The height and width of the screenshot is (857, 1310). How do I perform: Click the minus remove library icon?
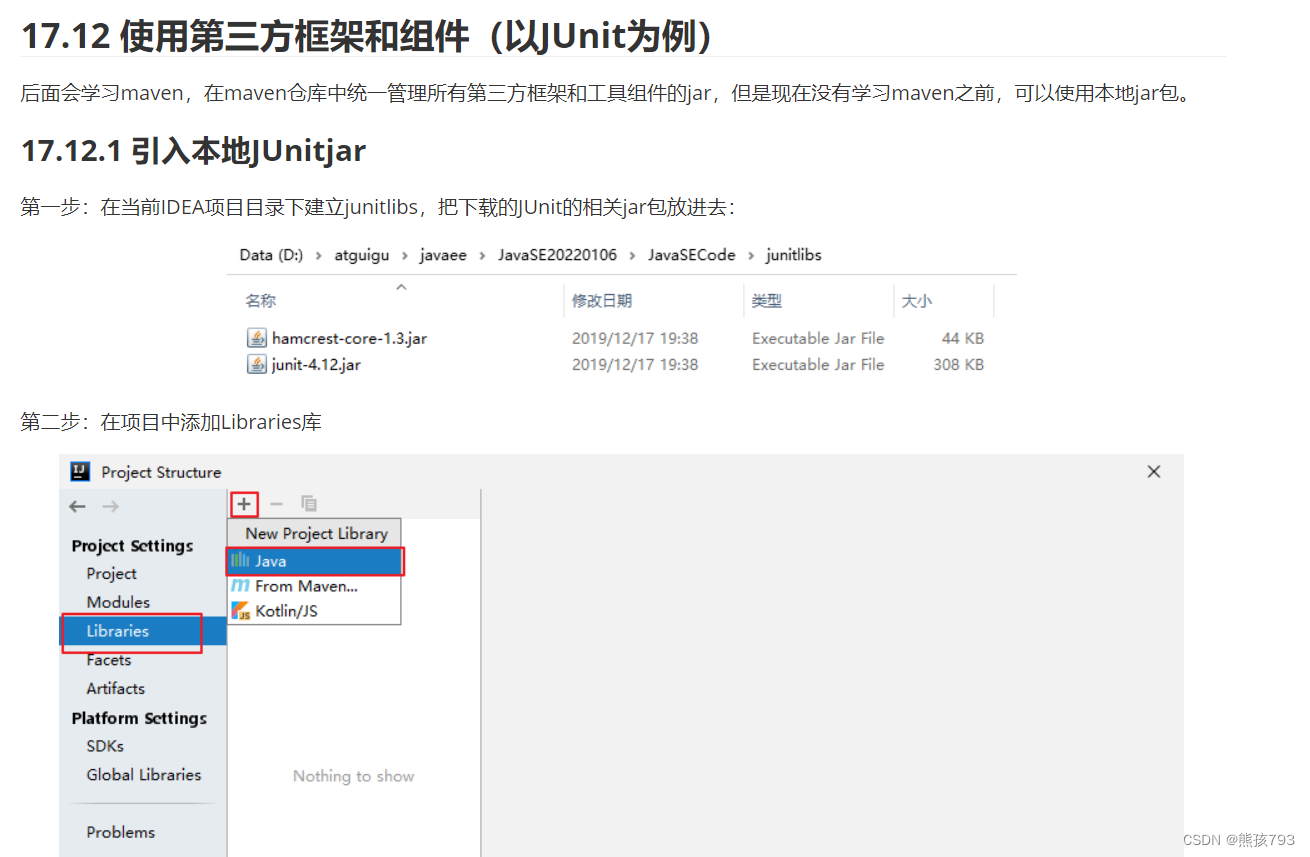(277, 504)
